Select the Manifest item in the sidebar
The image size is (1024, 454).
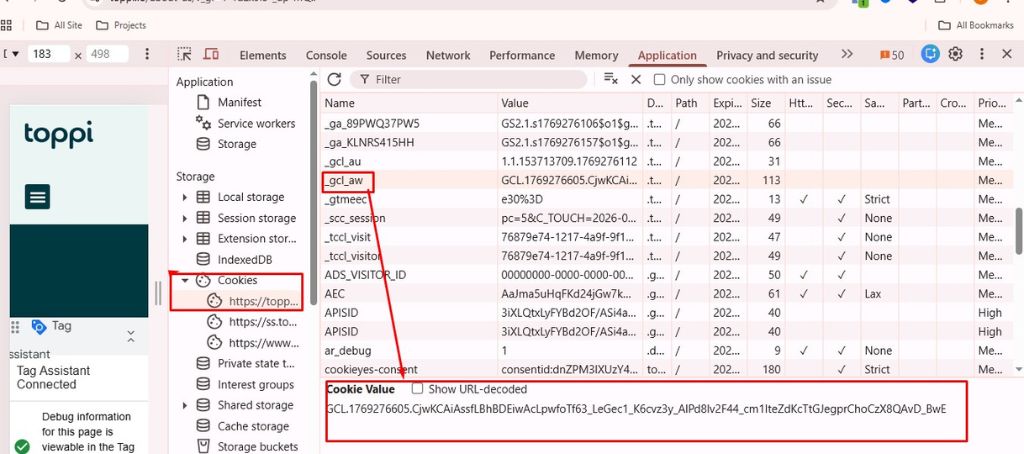239,102
